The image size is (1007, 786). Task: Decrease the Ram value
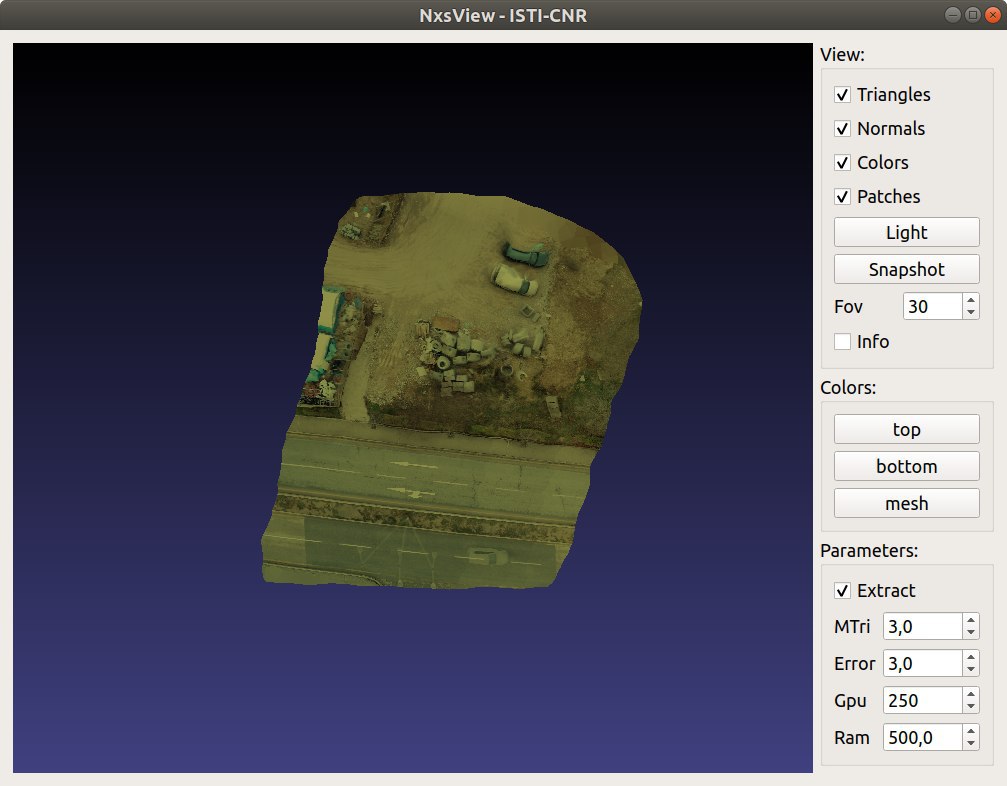point(969,743)
